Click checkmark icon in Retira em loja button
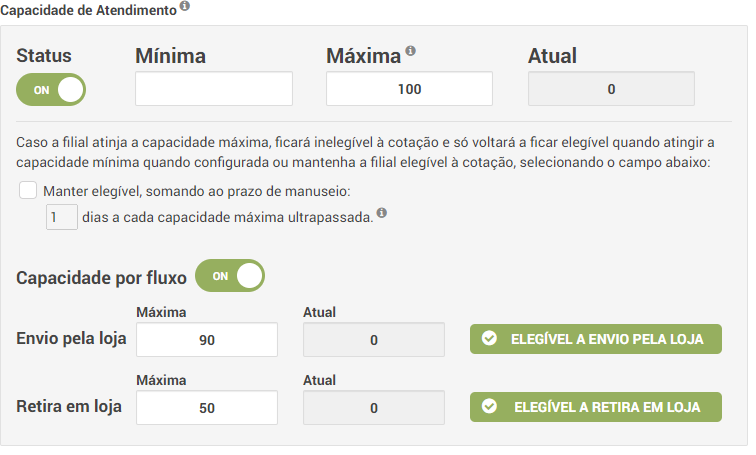This screenshot has height=455, width=756. pos(489,407)
